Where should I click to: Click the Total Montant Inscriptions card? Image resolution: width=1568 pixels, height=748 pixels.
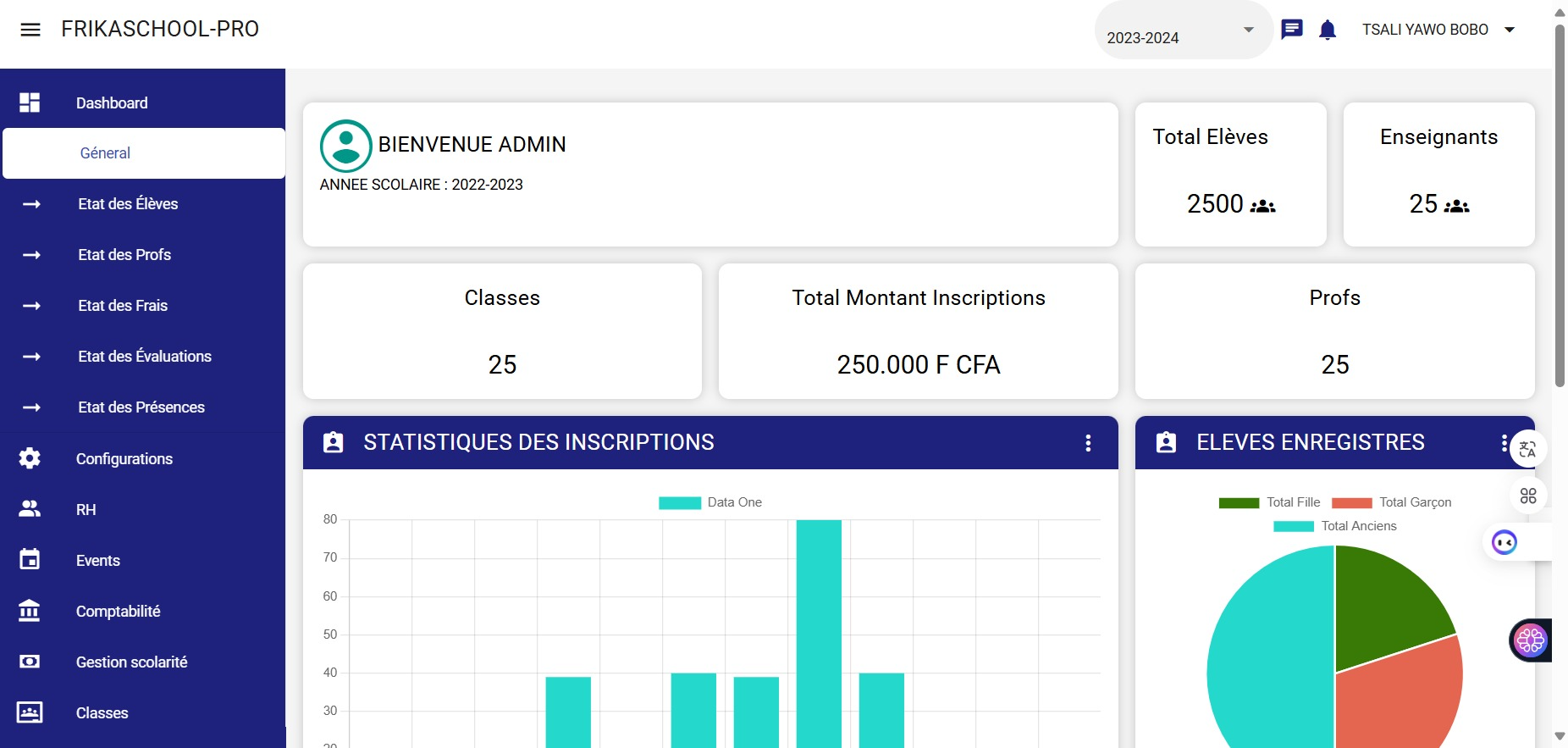(919, 331)
